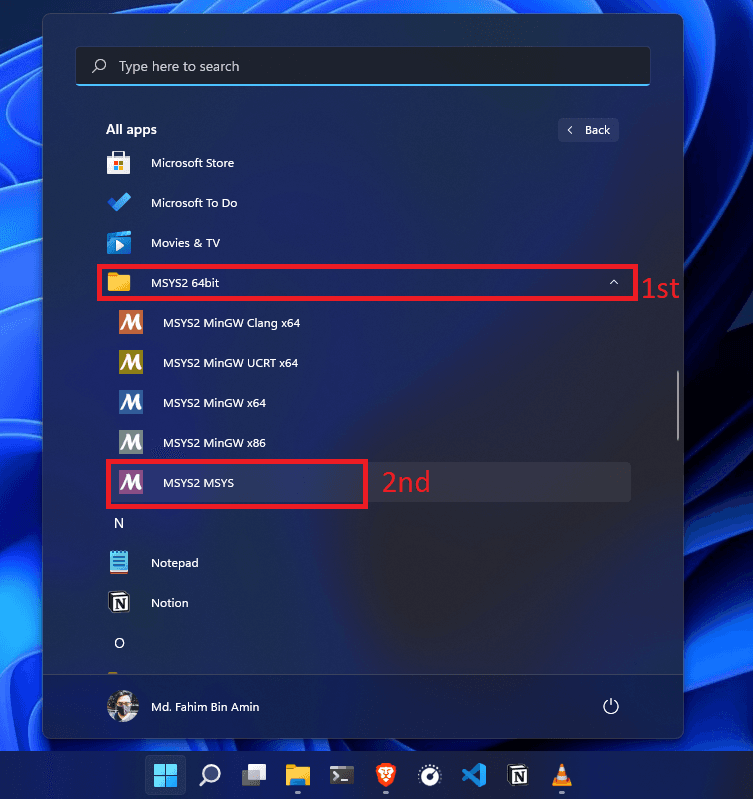Open Visual Studio Code from taskbar

click(474, 775)
